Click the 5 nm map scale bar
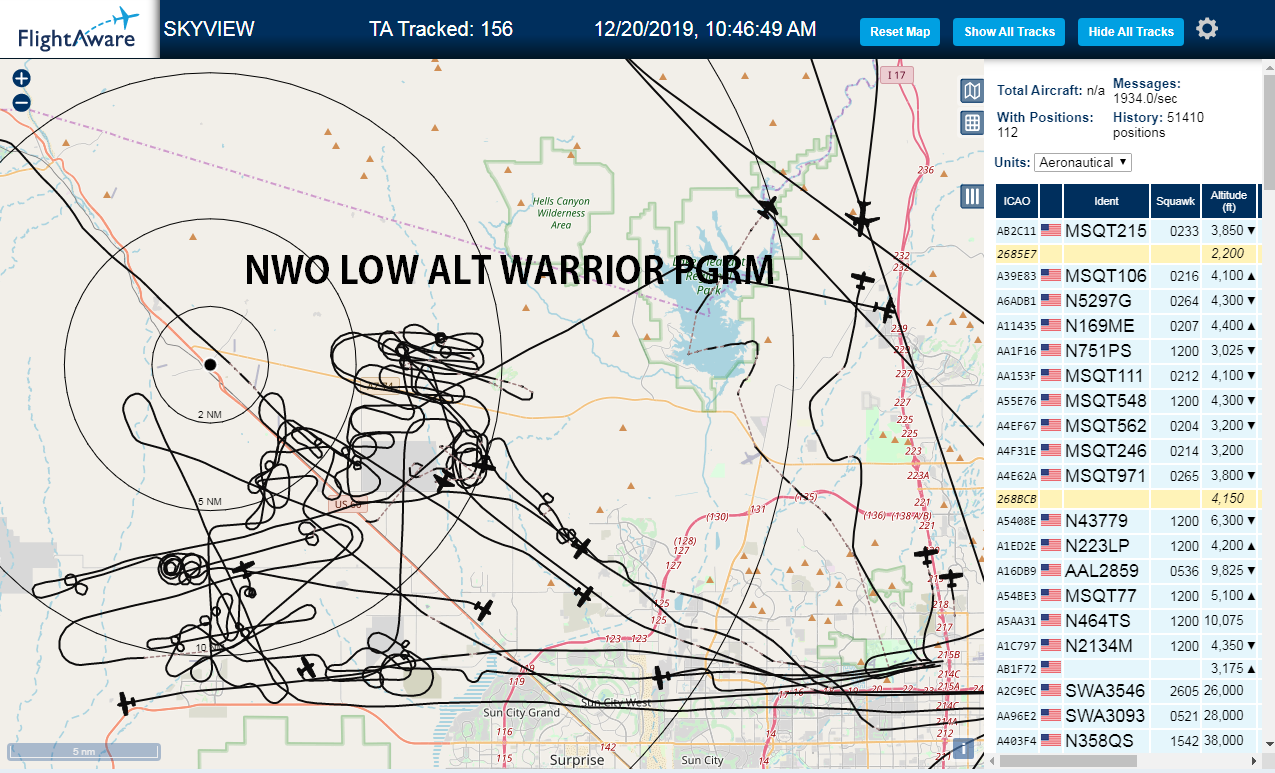Screen dimensions: 1275x773 [x=84, y=751]
